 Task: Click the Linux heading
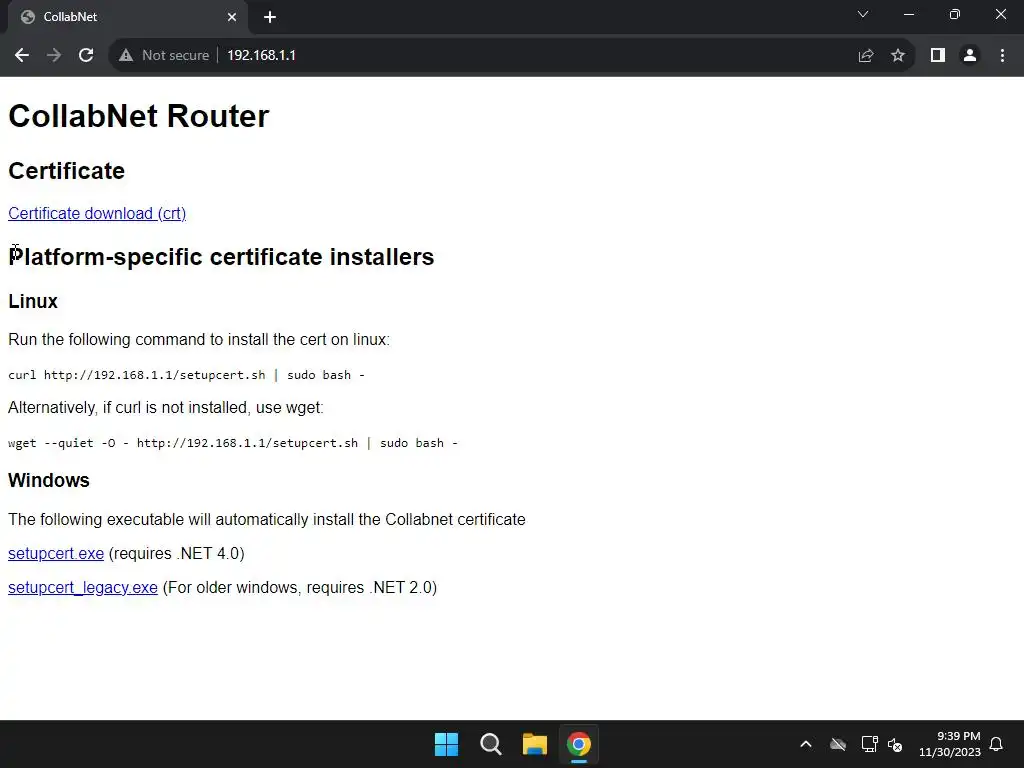[33, 301]
